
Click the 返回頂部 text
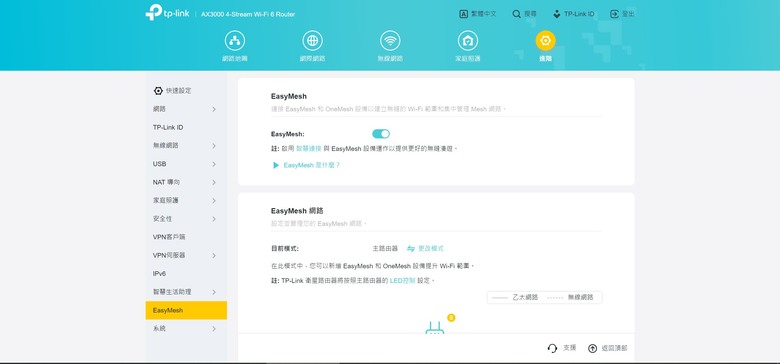click(614, 348)
